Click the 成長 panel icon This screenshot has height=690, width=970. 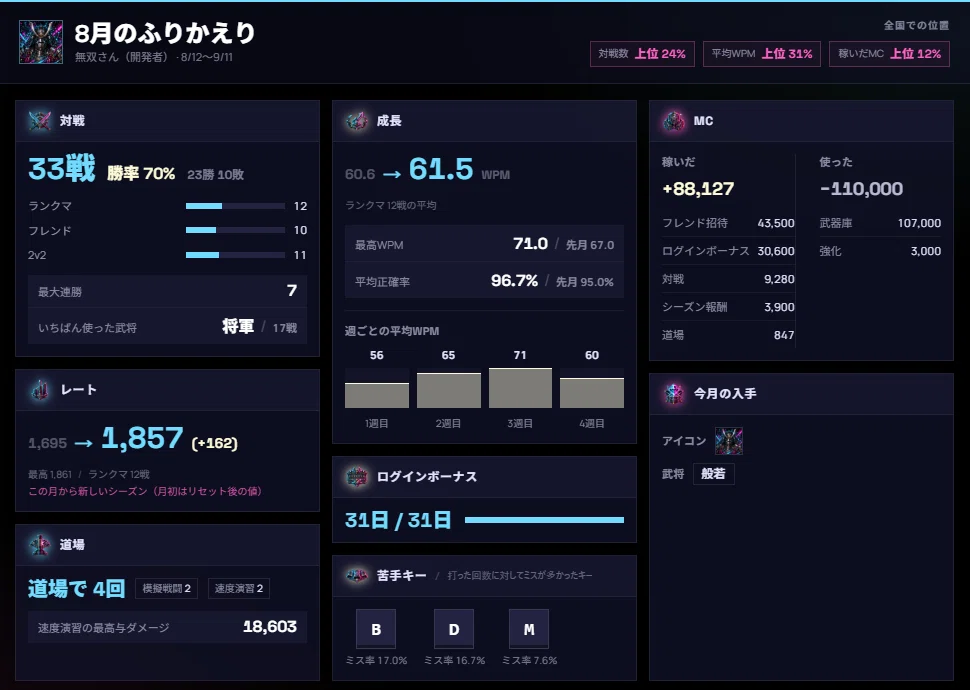356,121
